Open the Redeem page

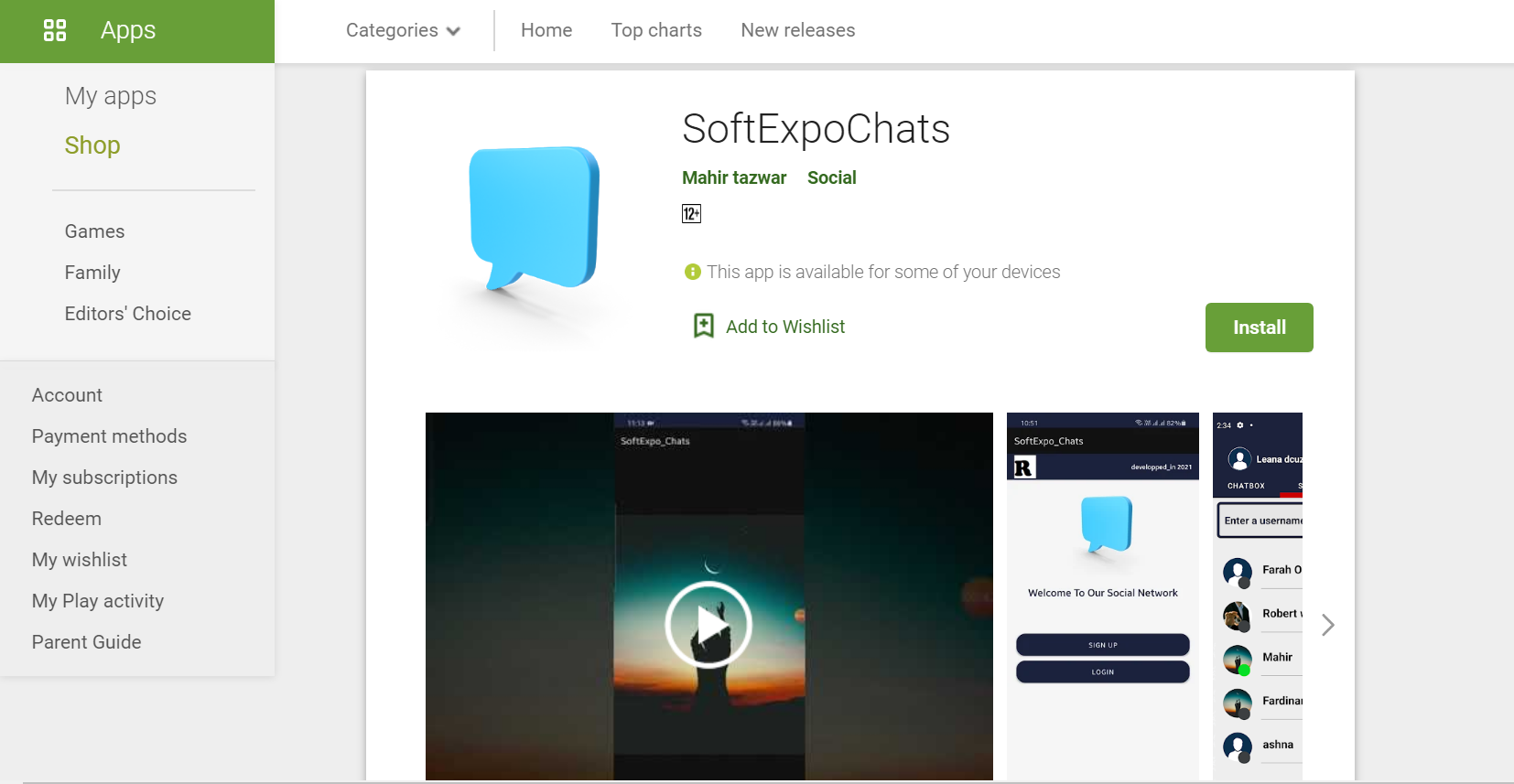67,519
